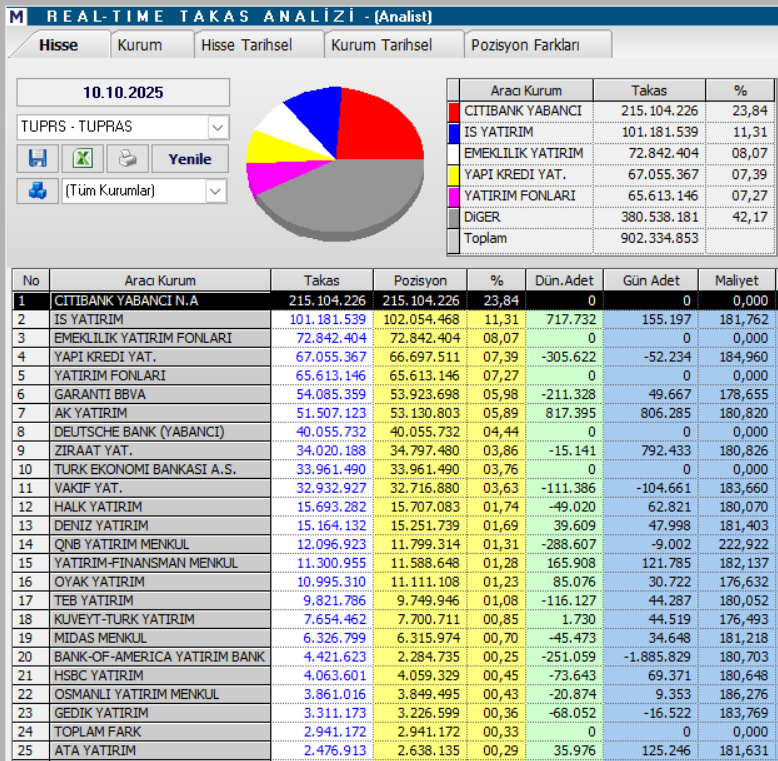Click the printer icon
778x761 pixels.
(128, 159)
